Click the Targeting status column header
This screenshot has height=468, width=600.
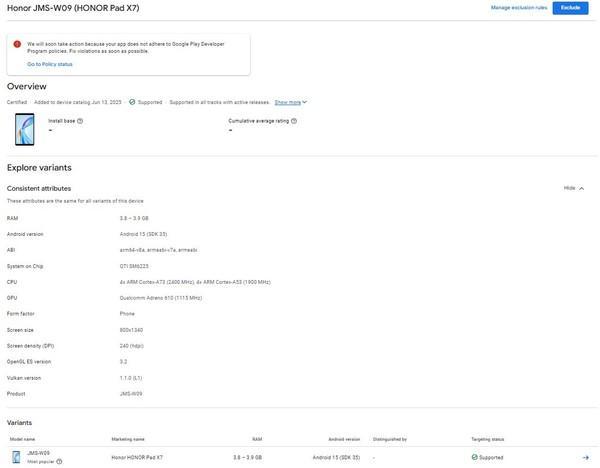point(487,438)
